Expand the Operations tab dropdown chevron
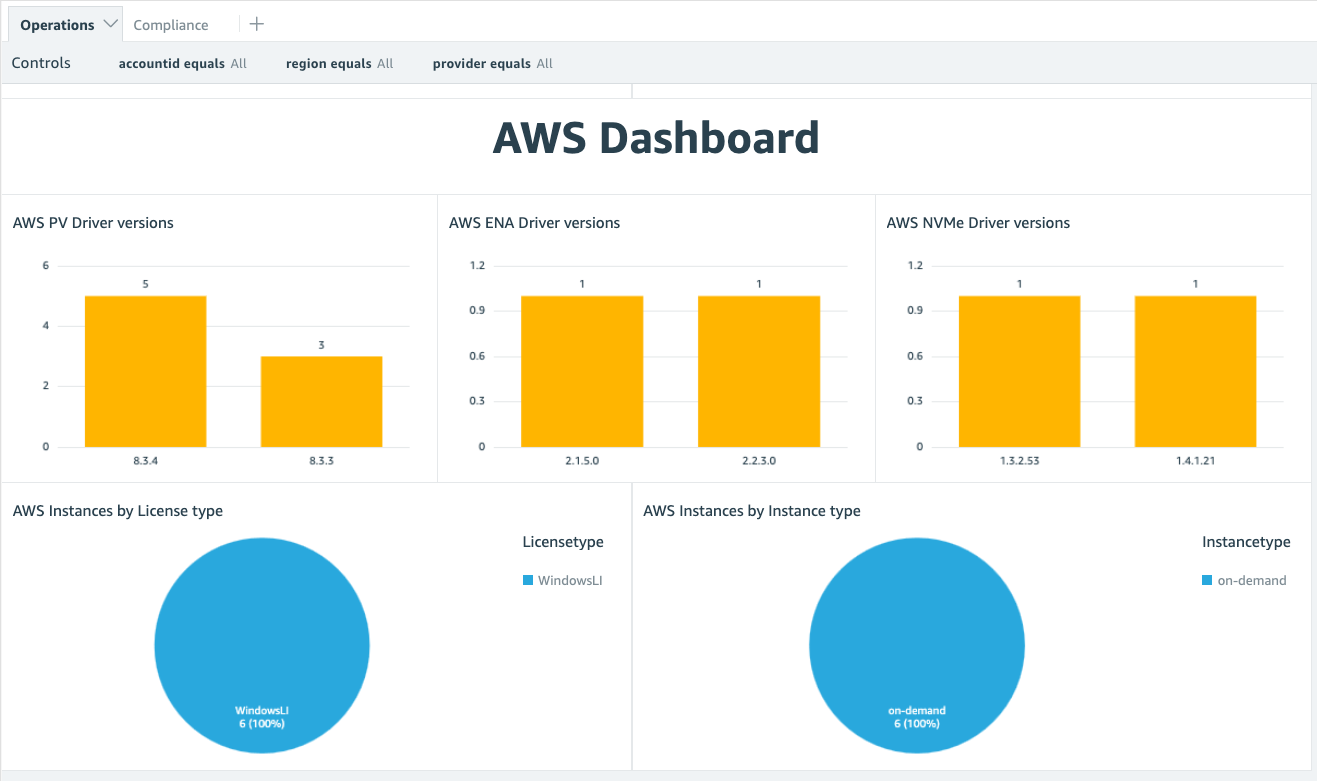This screenshot has width=1317, height=781. [110, 24]
